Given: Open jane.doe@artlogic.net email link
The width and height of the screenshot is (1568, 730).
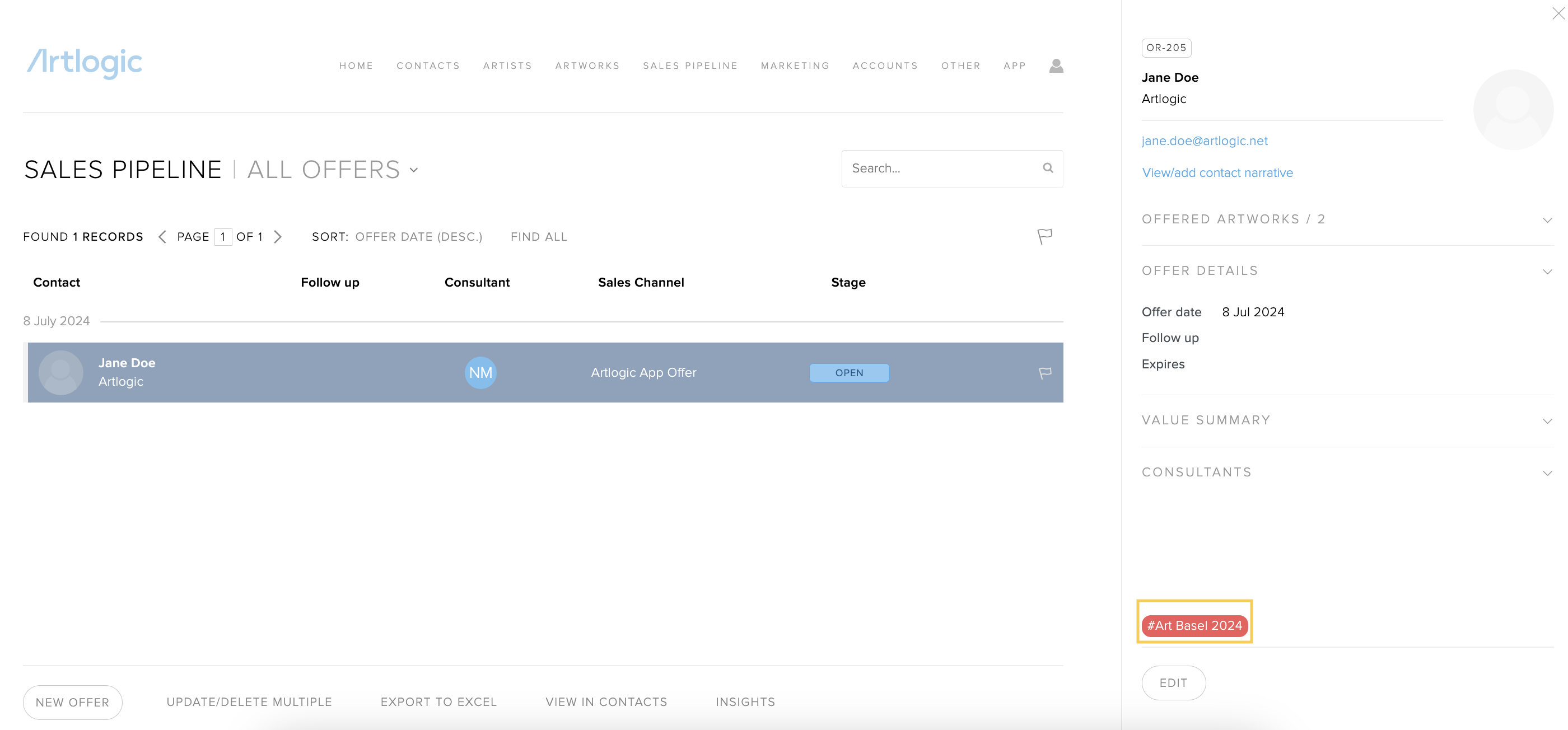Looking at the screenshot, I should pyautogui.click(x=1204, y=141).
